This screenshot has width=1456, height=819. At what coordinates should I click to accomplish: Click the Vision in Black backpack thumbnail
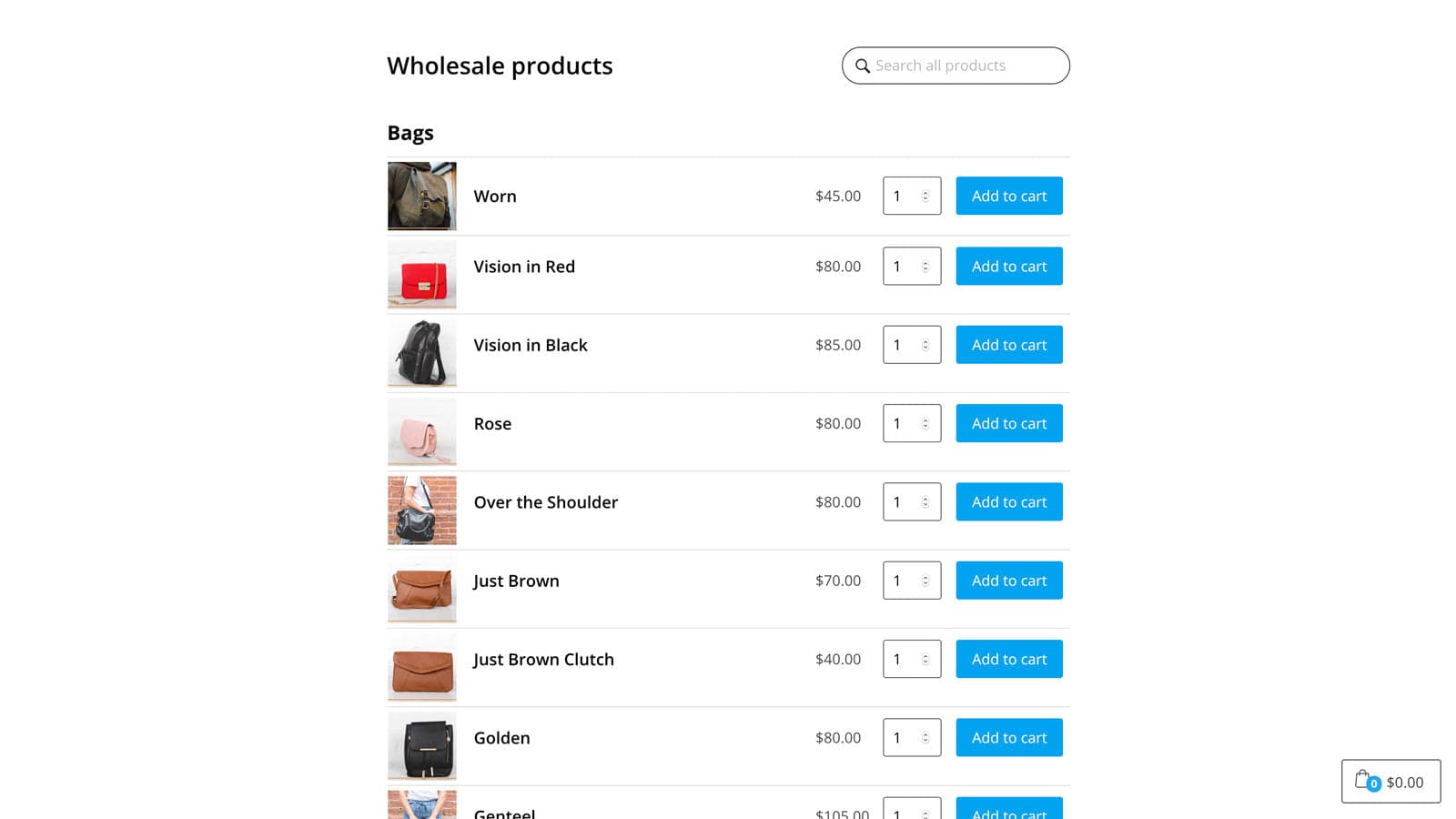[x=421, y=352]
